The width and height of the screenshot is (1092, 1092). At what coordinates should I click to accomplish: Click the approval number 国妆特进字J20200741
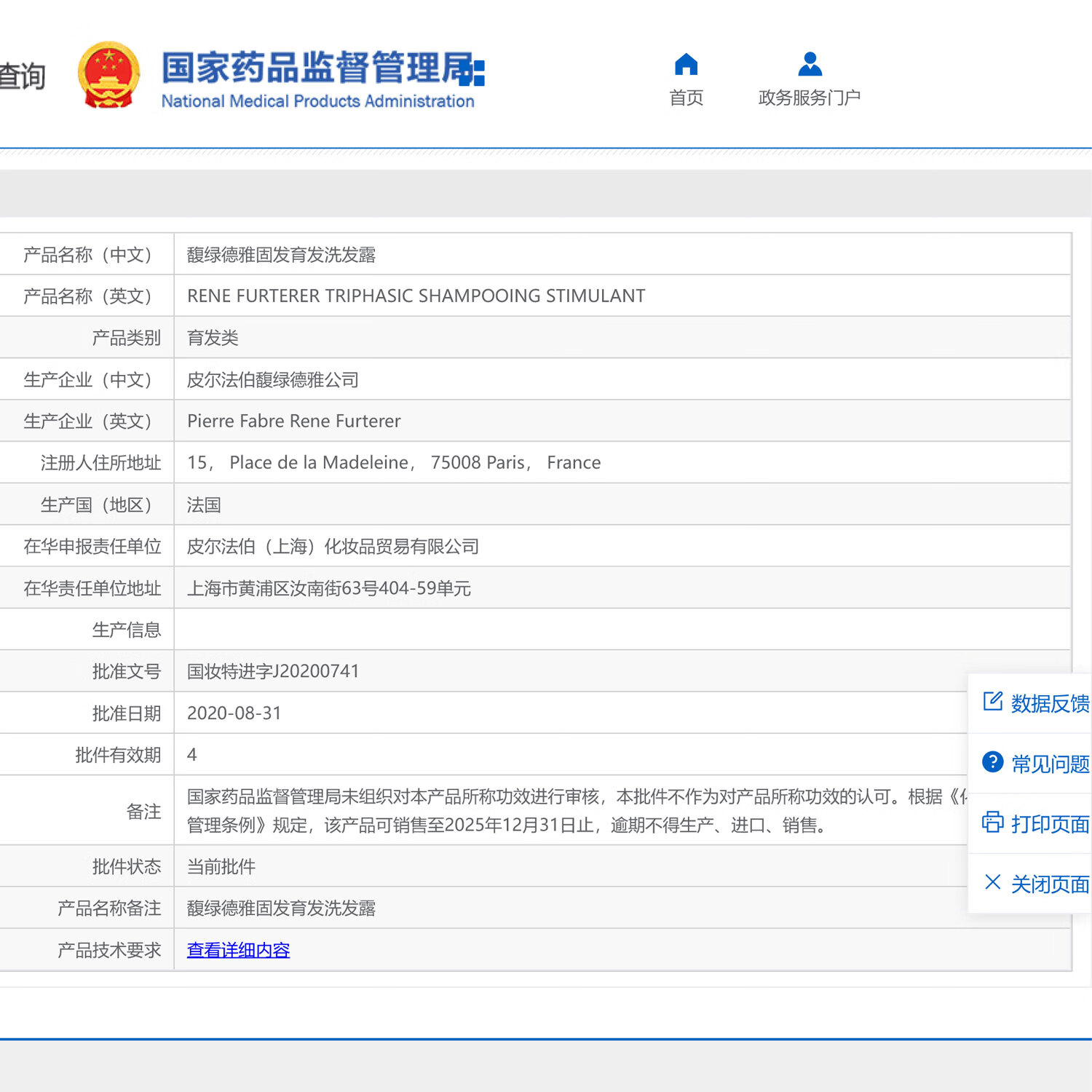click(273, 671)
